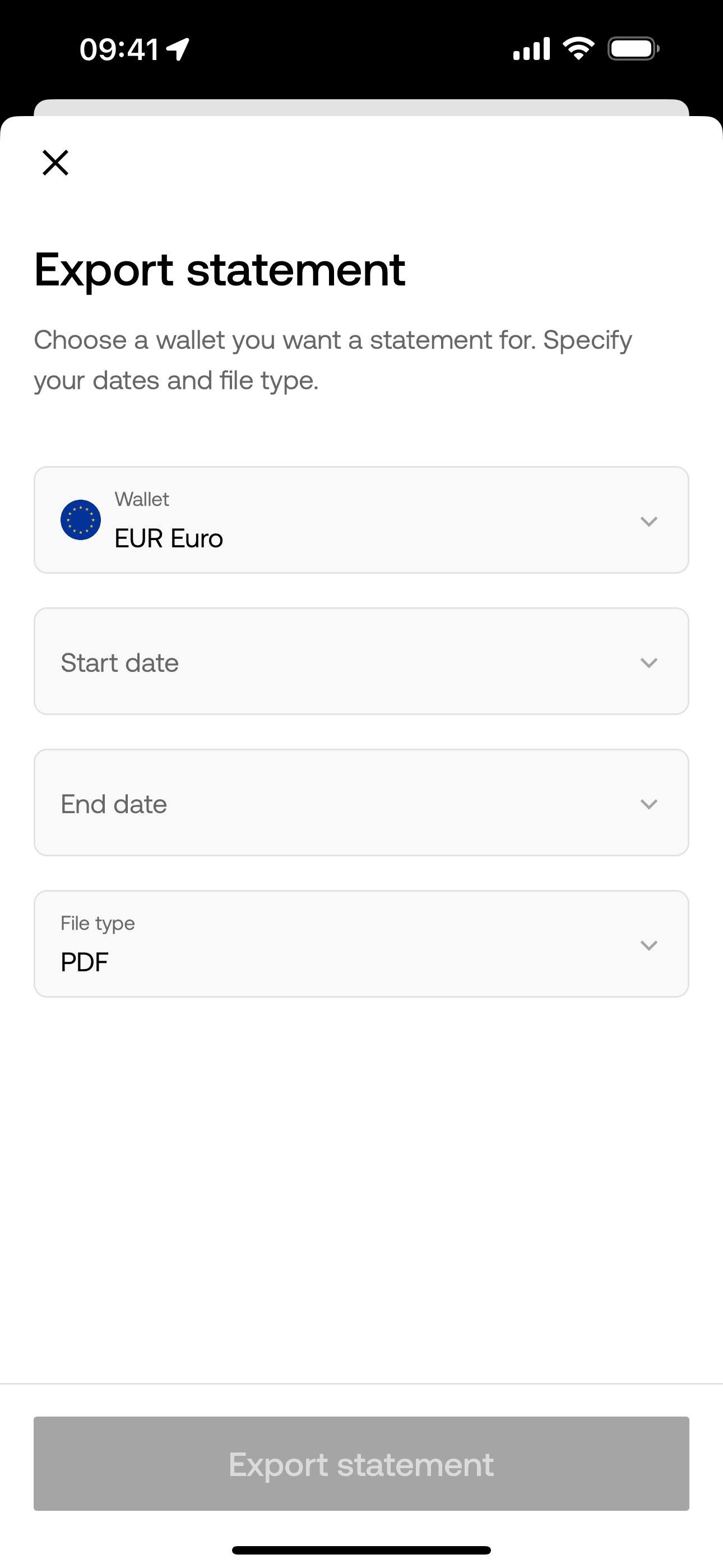Tap the EU flag wallet icon
Image resolution: width=723 pixels, height=1568 pixels.
pyautogui.click(x=80, y=520)
